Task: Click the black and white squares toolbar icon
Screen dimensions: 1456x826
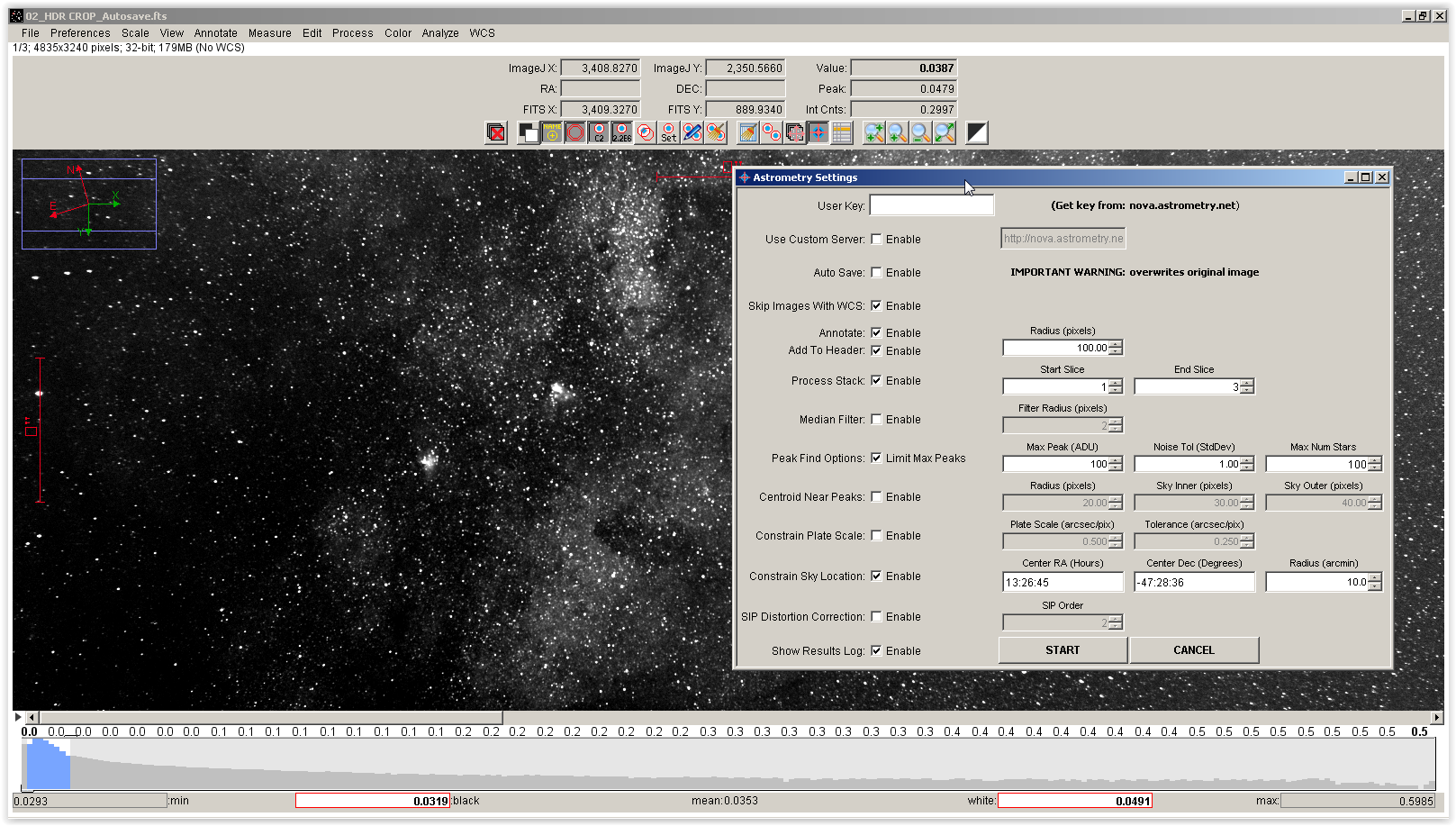Action: coord(529,133)
